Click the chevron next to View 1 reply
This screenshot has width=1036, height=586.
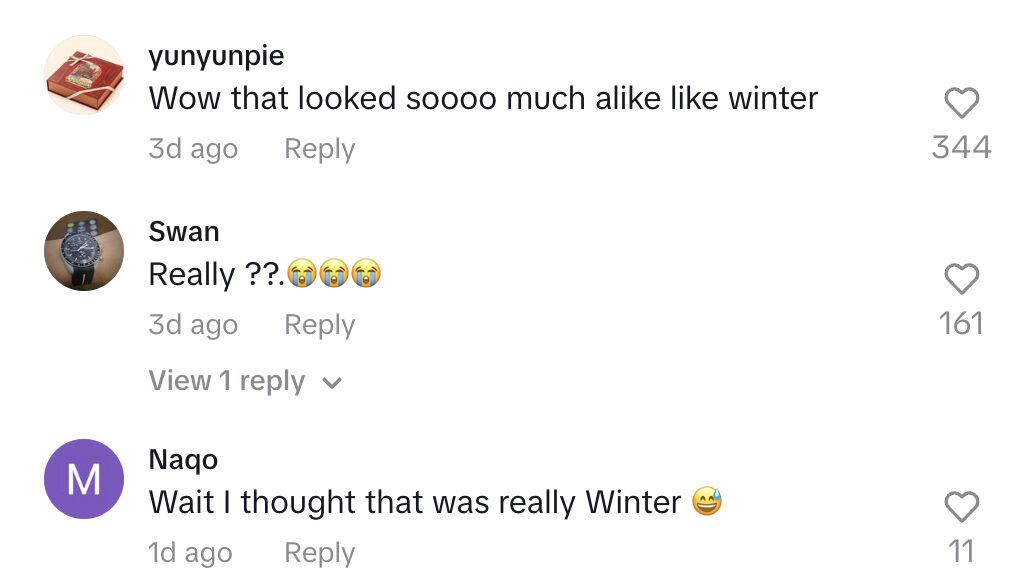[333, 383]
